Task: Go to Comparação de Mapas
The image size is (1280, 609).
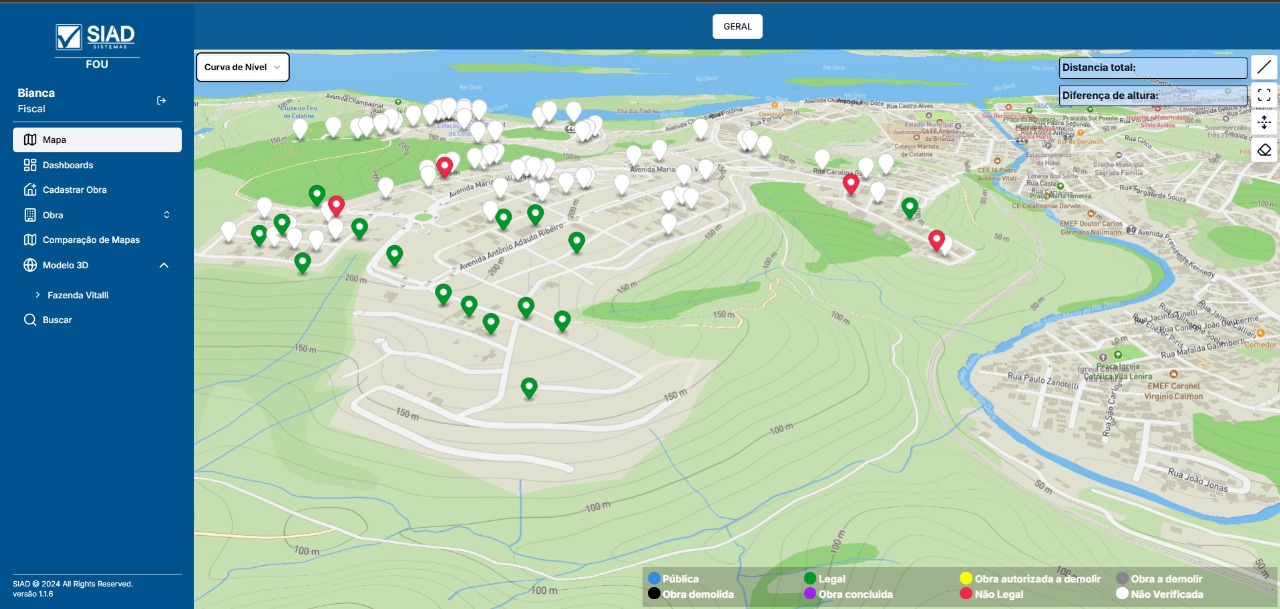Action: click(x=90, y=240)
